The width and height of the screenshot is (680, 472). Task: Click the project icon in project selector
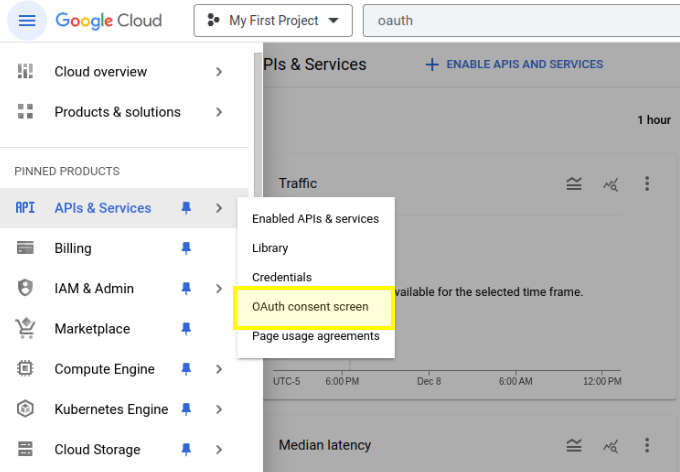[213, 20]
